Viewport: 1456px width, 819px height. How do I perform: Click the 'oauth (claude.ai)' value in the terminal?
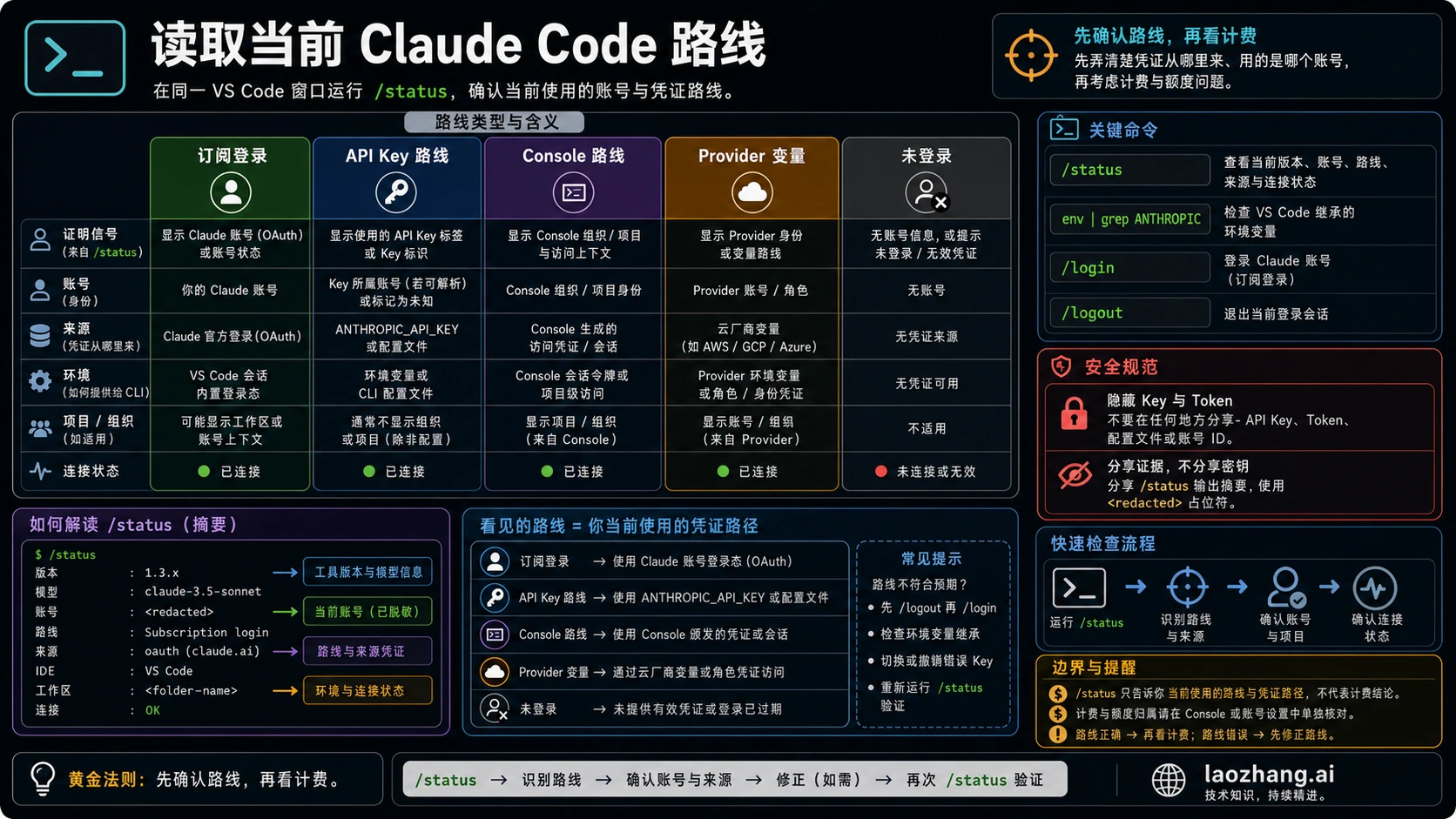(202, 651)
